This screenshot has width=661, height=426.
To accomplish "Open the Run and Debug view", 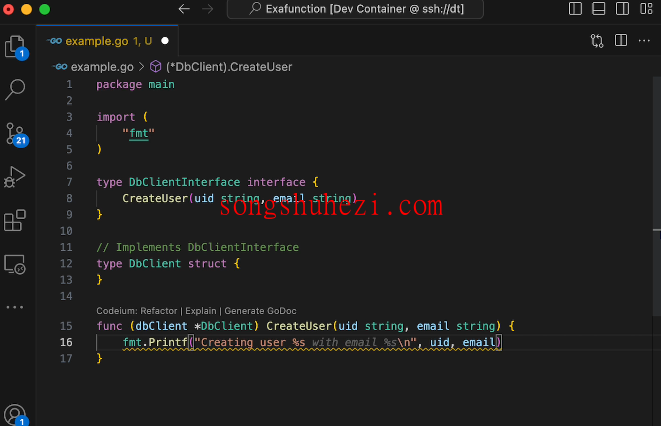I will point(15,177).
